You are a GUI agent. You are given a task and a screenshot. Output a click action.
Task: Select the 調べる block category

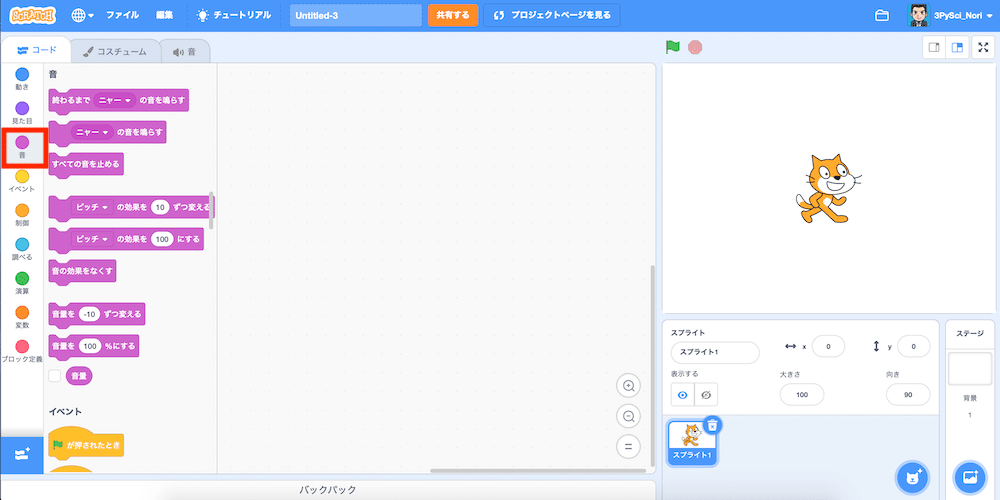pos(22,249)
